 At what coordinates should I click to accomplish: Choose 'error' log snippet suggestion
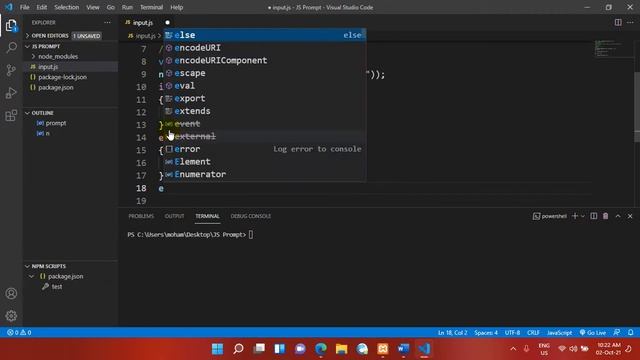(264, 149)
